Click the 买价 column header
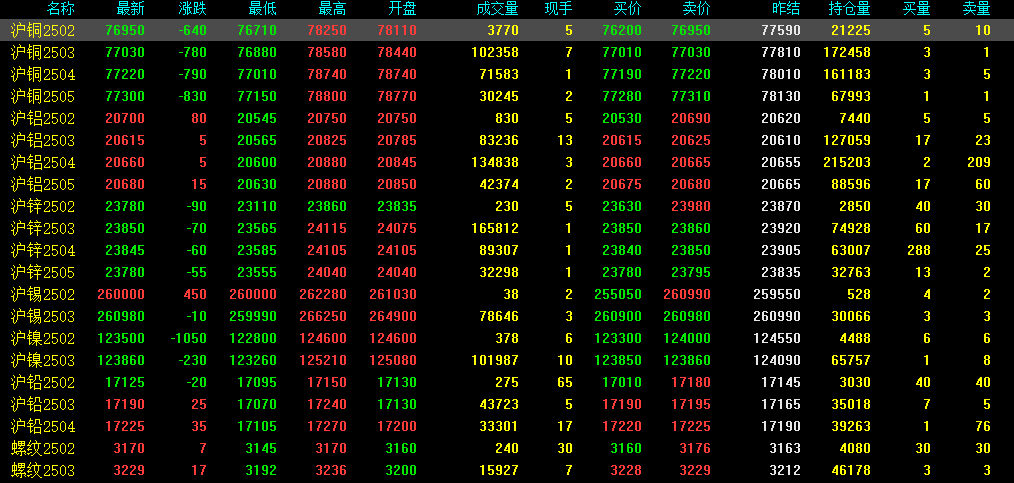This screenshot has width=1014, height=483. 627,8
